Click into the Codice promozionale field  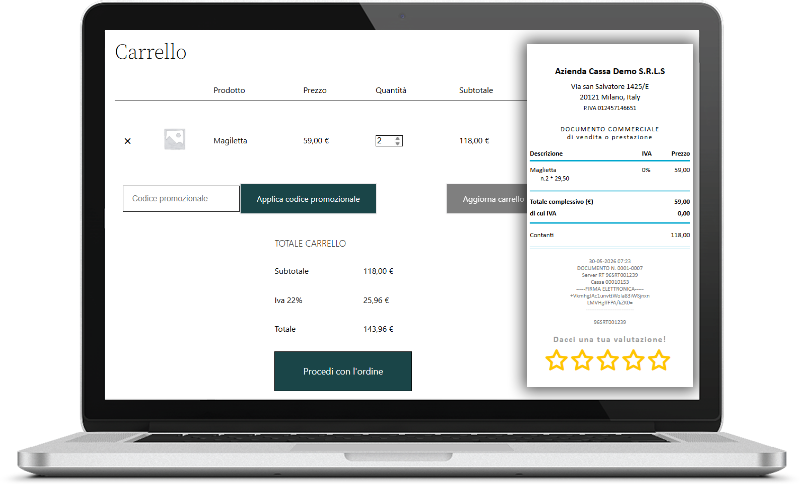click(x=181, y=198)
